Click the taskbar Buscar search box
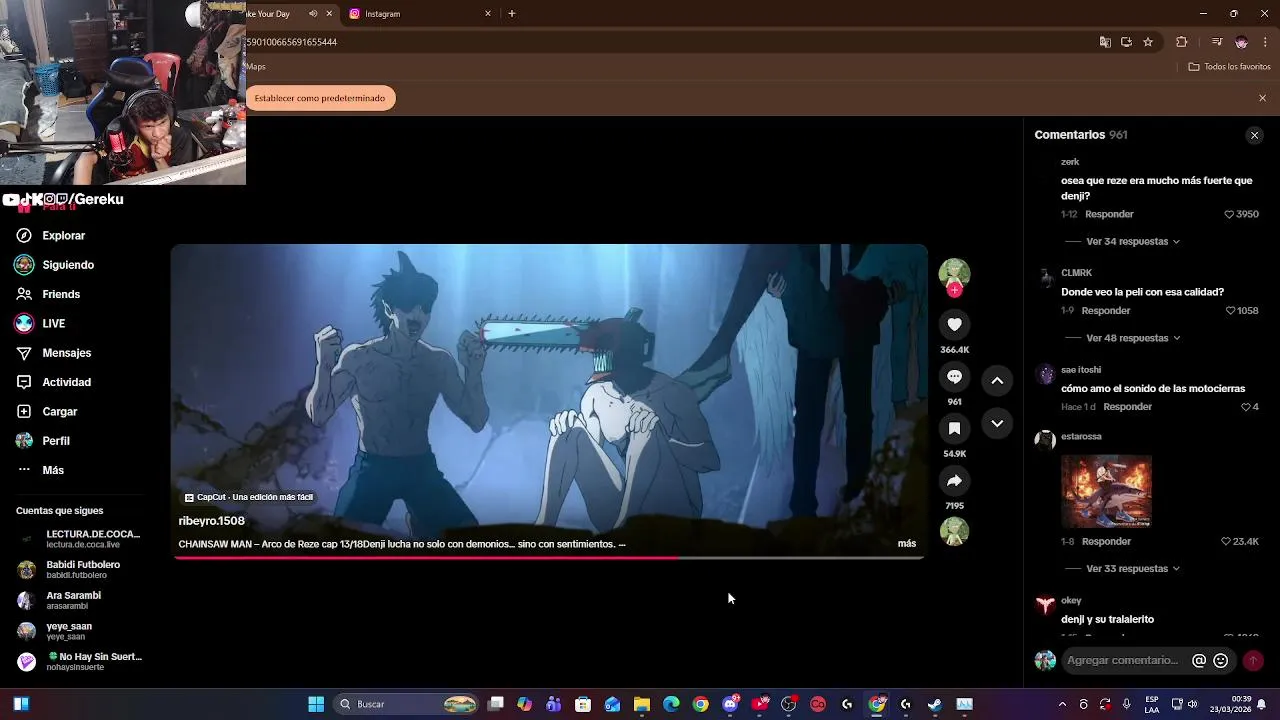The height and width of the screenshot is (720, 1280). tap(407, 704)
